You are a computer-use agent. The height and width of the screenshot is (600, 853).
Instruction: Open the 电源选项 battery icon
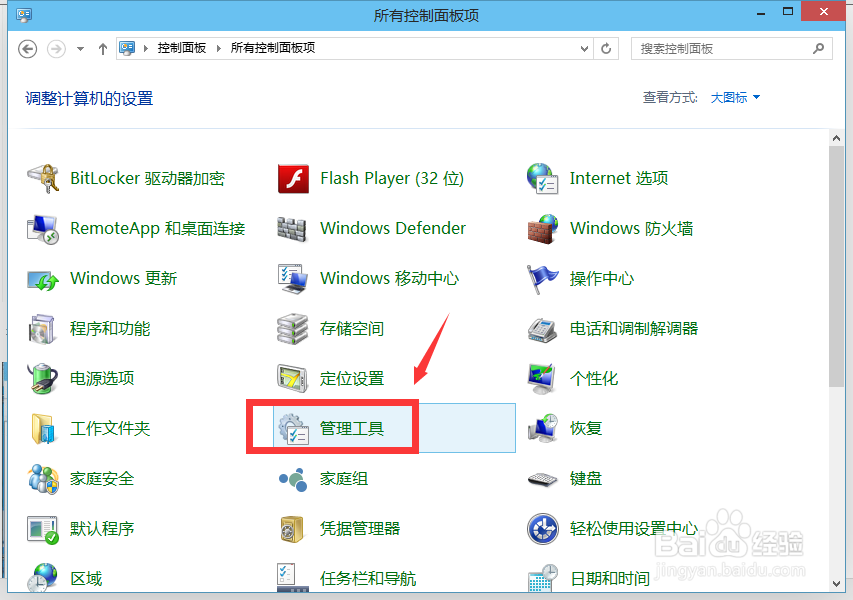point(42,379)
